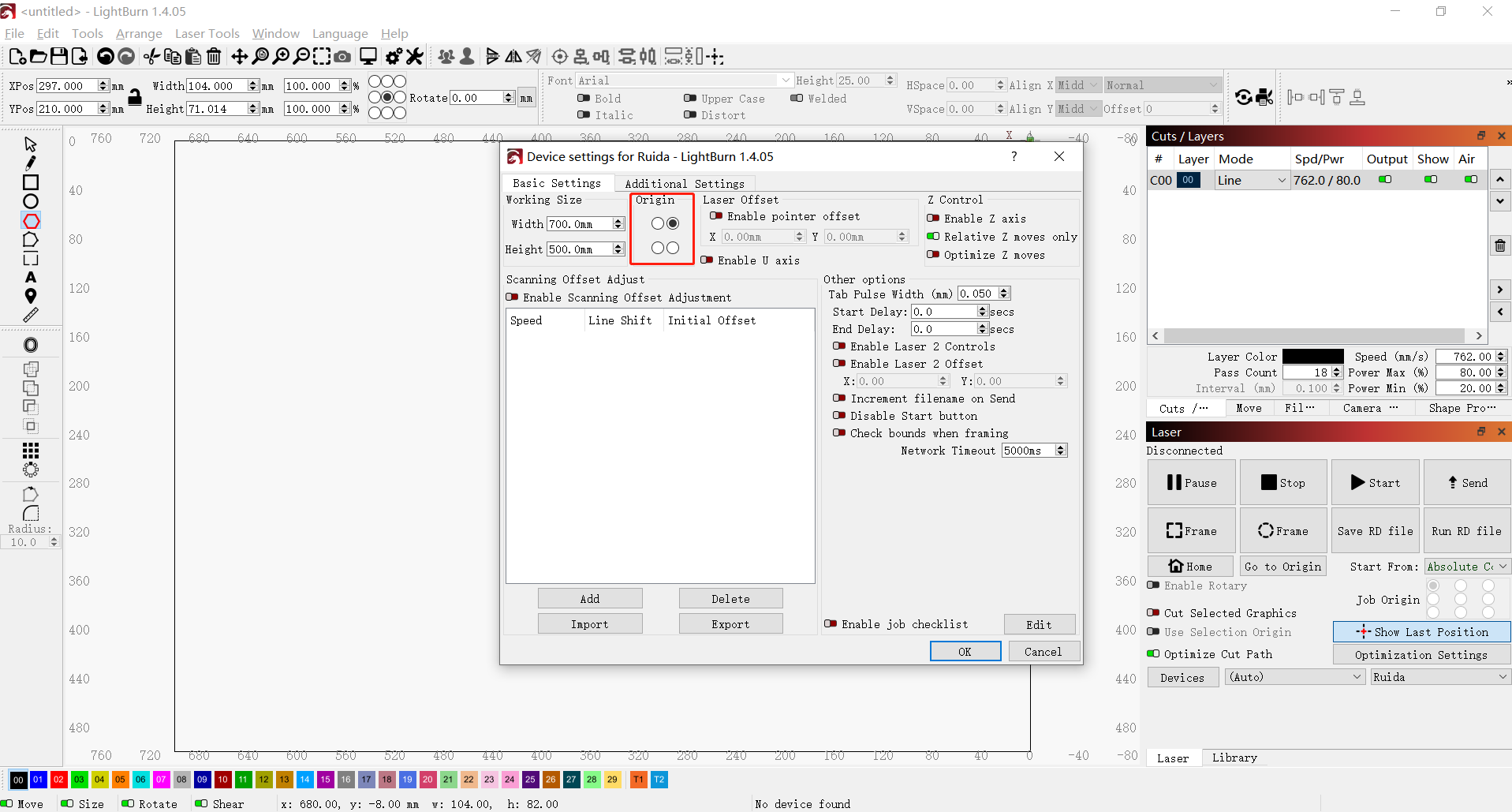This screenshot has height=812, width=1512.
Task: Click the Import scanning offset button
Action: tap(590, 624)
